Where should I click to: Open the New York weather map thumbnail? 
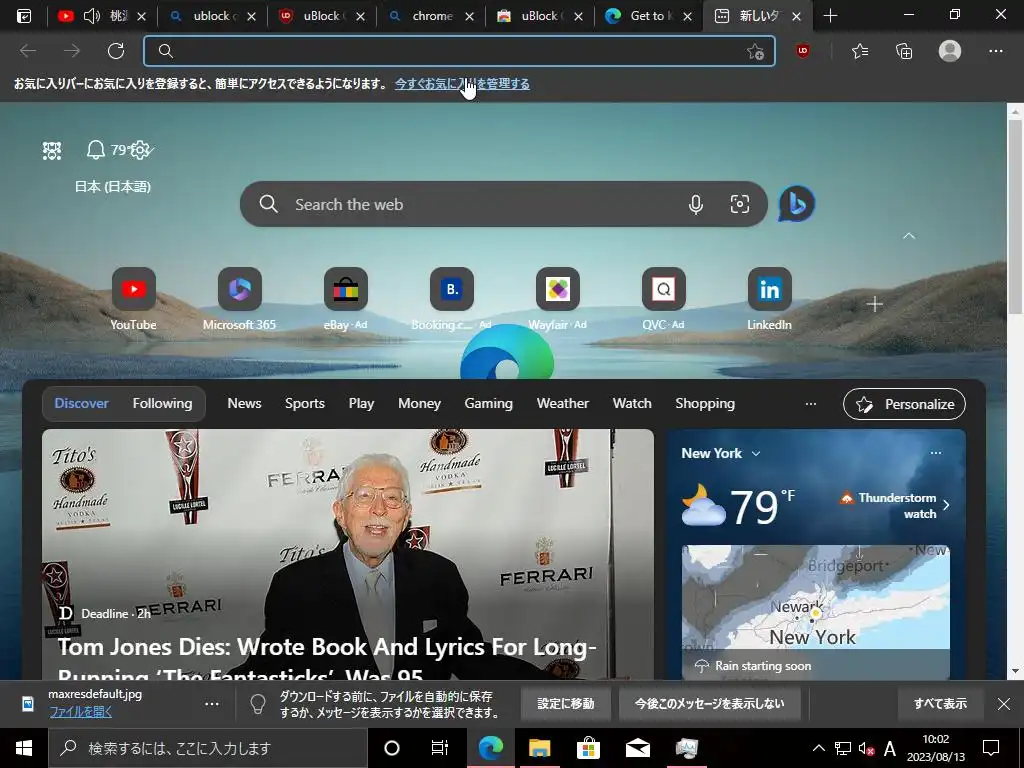(816, 612)
